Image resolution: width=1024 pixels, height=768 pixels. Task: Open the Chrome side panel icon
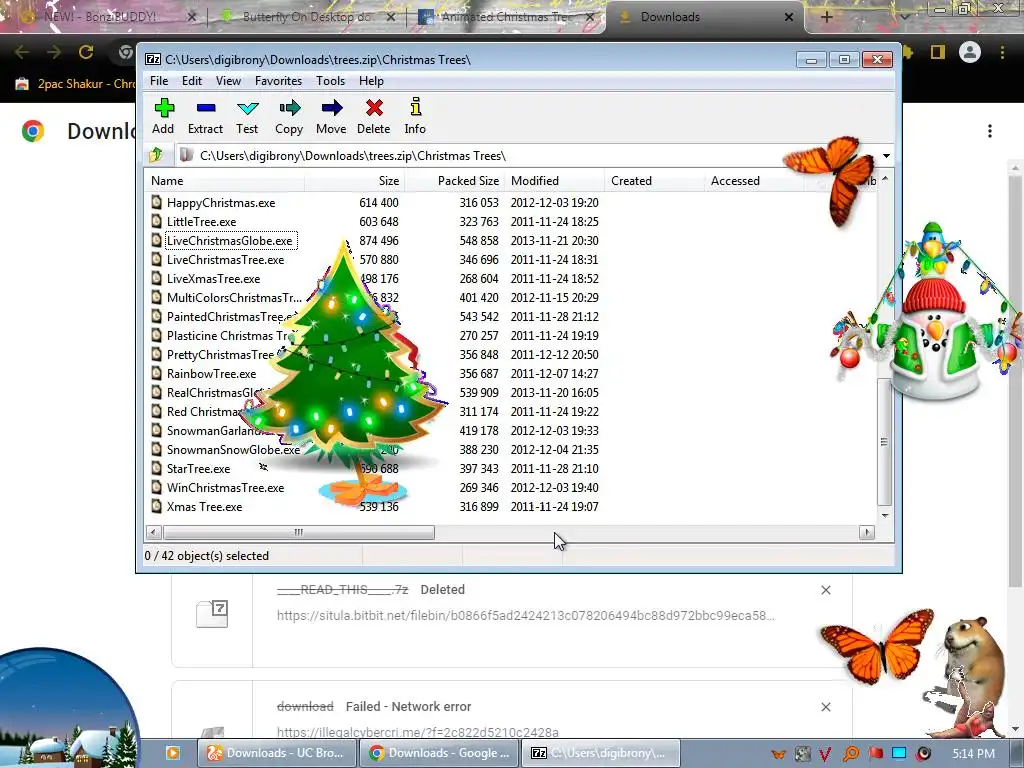(x=938, y=52)
